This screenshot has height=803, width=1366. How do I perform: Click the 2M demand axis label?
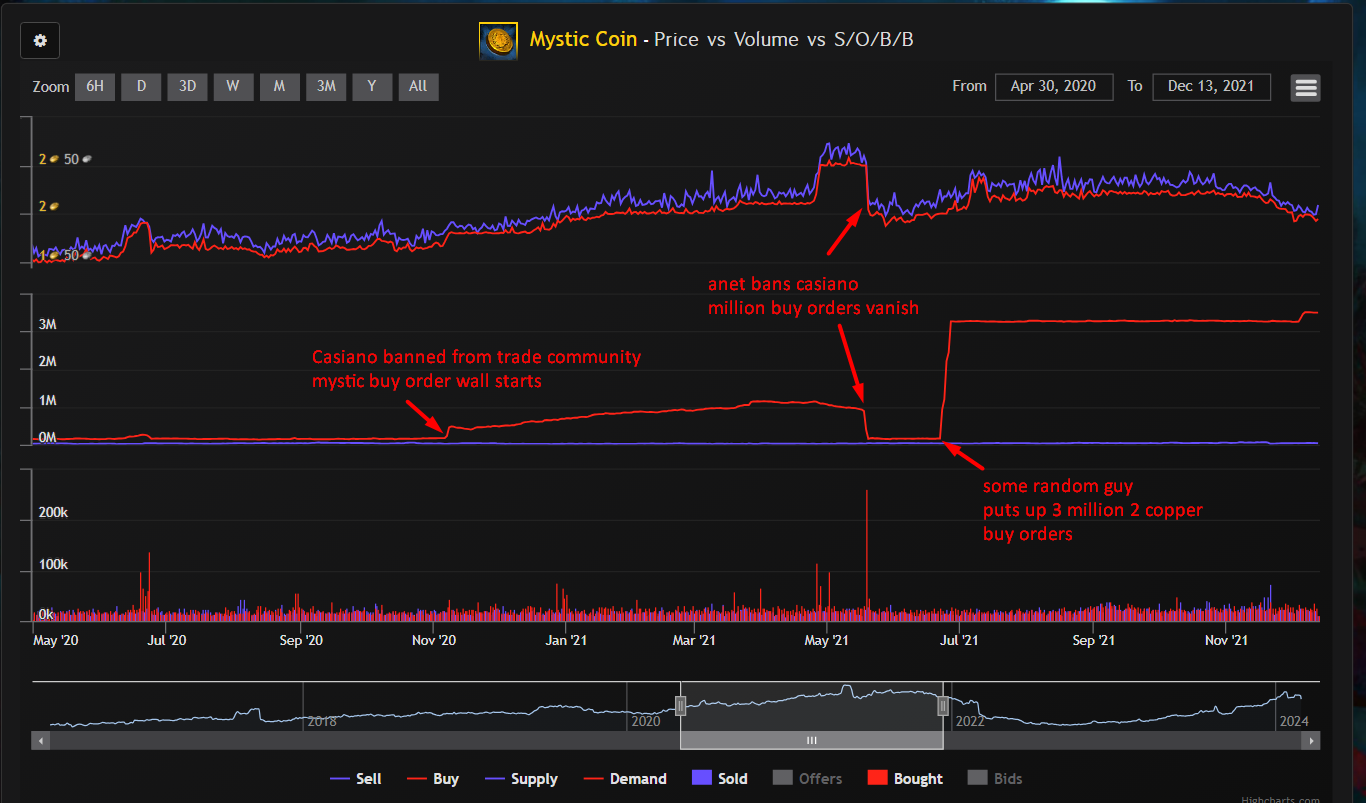tap(48, 362)
